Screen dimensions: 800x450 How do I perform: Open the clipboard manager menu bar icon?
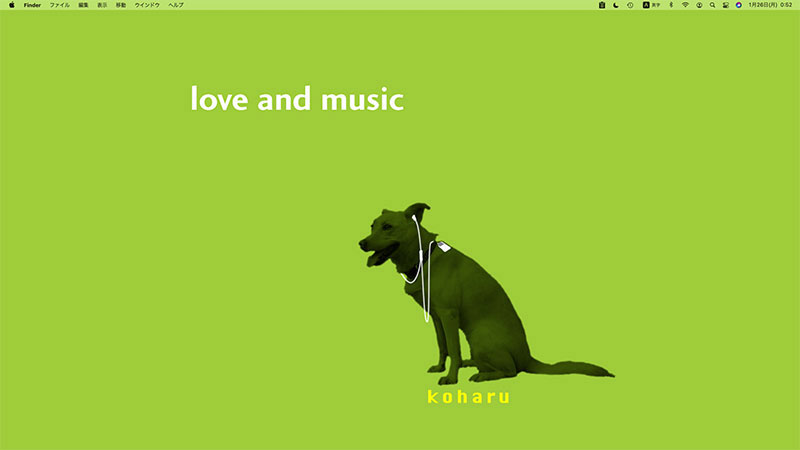(602, 5)
